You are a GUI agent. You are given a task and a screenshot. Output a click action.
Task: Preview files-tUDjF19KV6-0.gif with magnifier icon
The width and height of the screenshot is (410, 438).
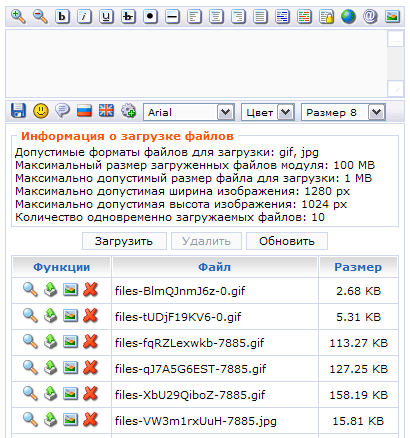pos(30,316)
